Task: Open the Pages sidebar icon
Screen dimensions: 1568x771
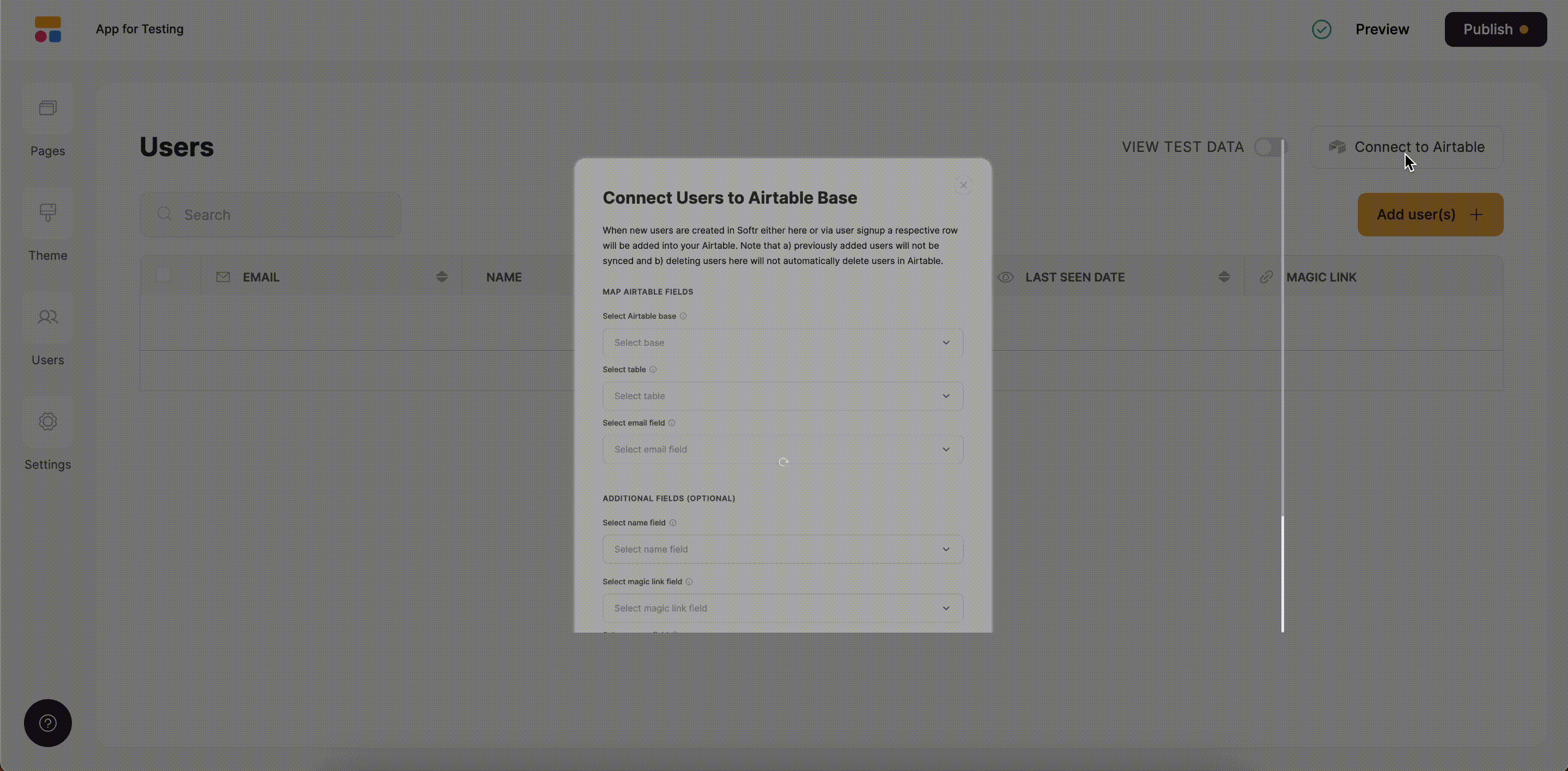Action: tap(48, 109)
